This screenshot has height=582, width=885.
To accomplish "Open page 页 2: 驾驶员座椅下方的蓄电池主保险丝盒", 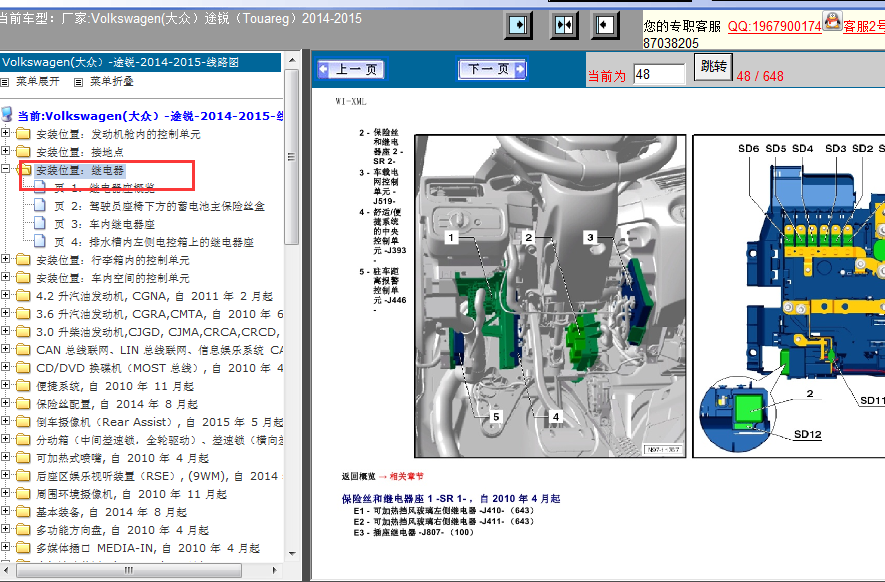I will (x=160, y=206).
